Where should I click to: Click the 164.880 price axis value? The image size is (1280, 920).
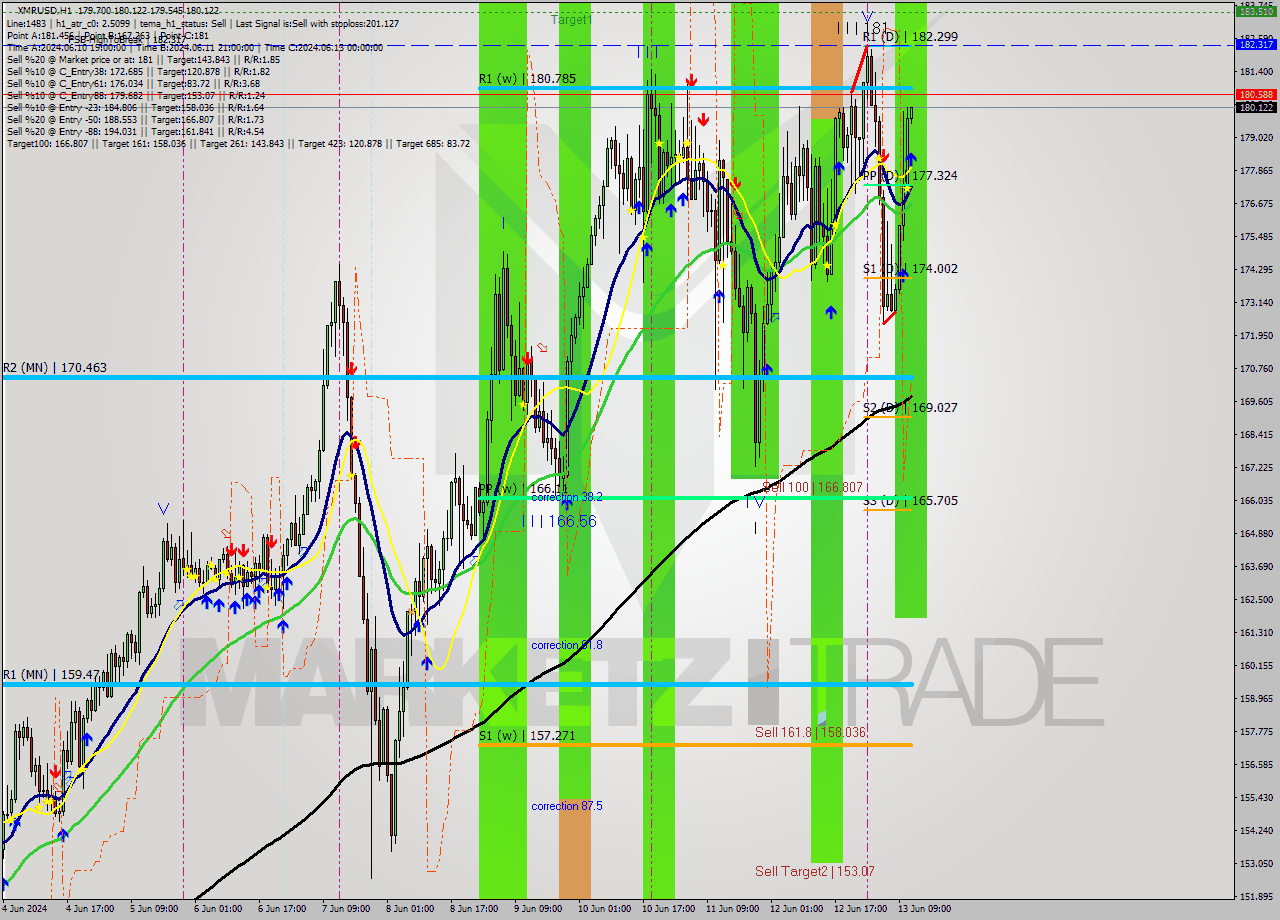(x=1255, y=533)
